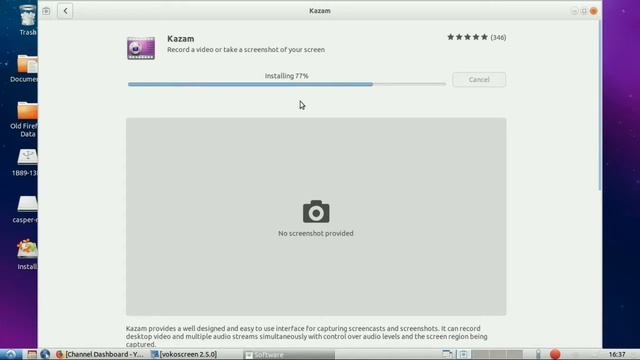Open the casper drive desktop icon
Screen dimensions: 640x360
point(25,209)
